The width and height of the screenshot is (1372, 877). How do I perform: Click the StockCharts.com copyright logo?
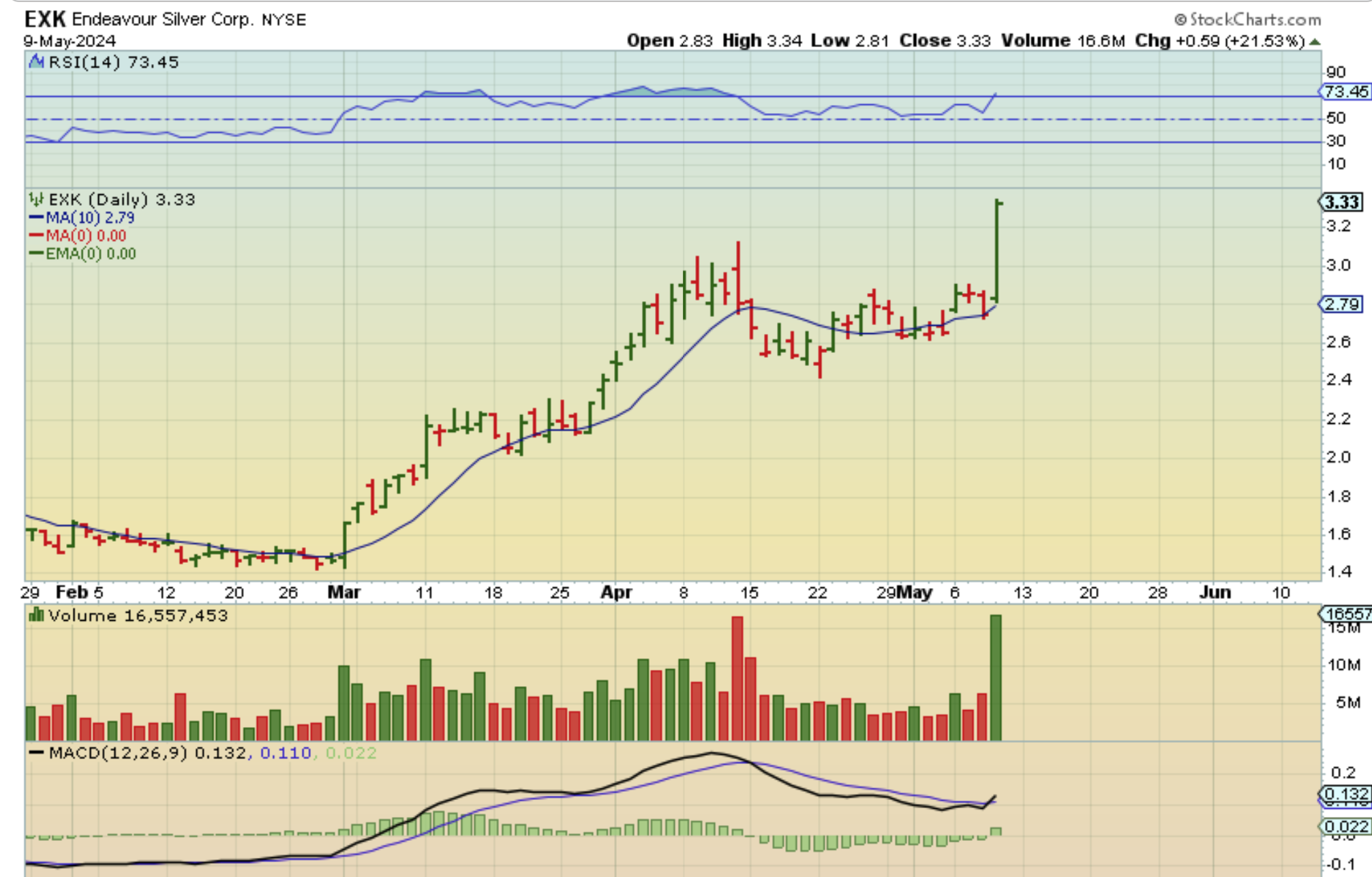coord(1248,20)
